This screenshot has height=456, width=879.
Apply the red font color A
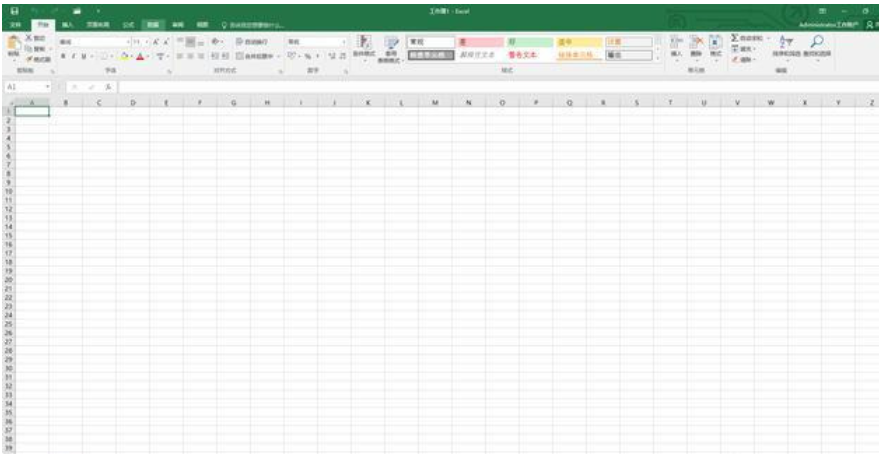coord(140,56)
